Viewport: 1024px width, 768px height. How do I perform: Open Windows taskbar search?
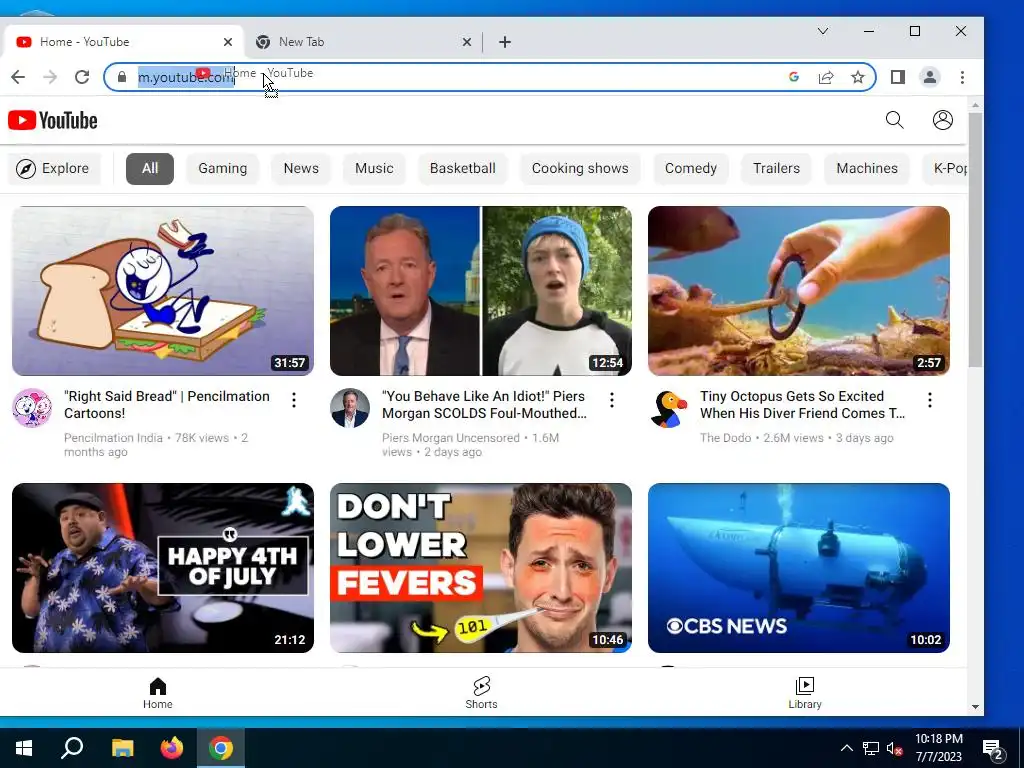click(x=72, y=748)
